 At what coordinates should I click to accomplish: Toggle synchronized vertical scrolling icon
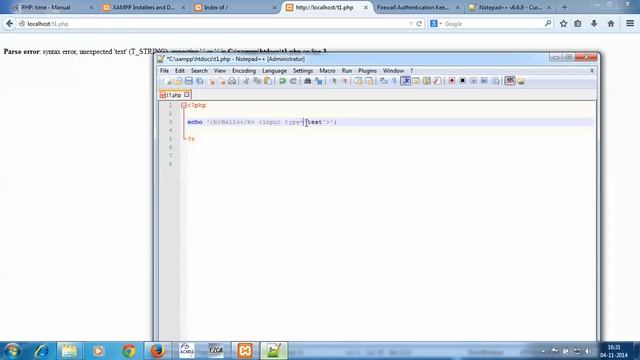[x=358, y=81]
